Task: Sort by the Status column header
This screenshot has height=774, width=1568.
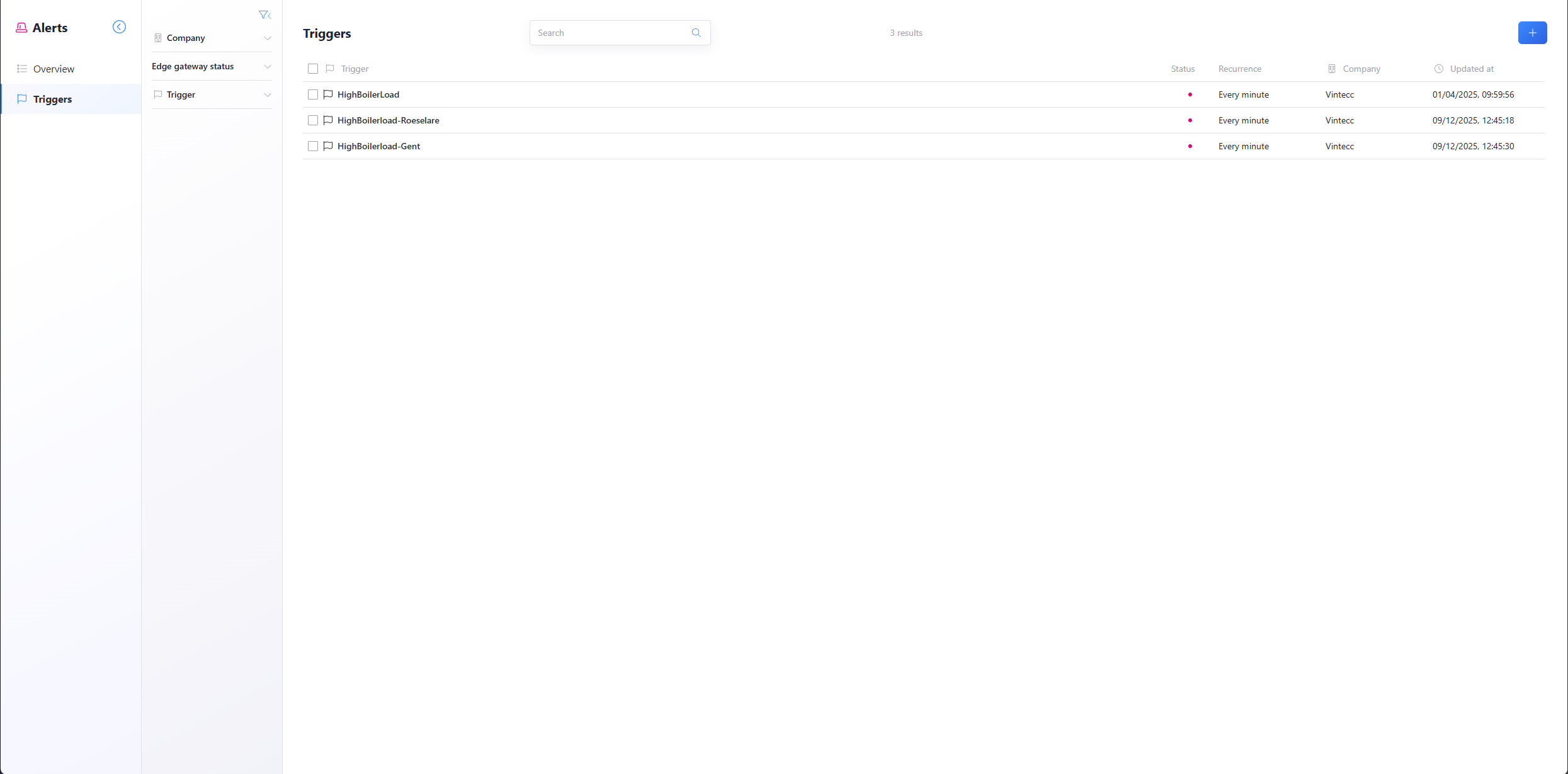Action: tap(1183, 69)
